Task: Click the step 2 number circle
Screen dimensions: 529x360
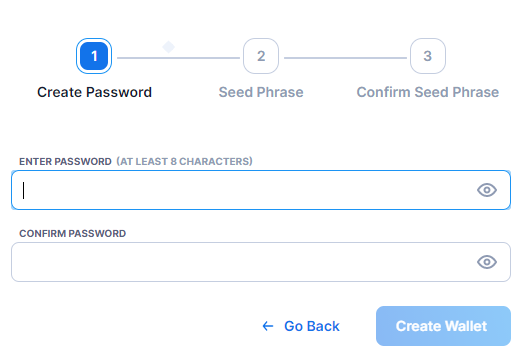Action: pos(261,56)
